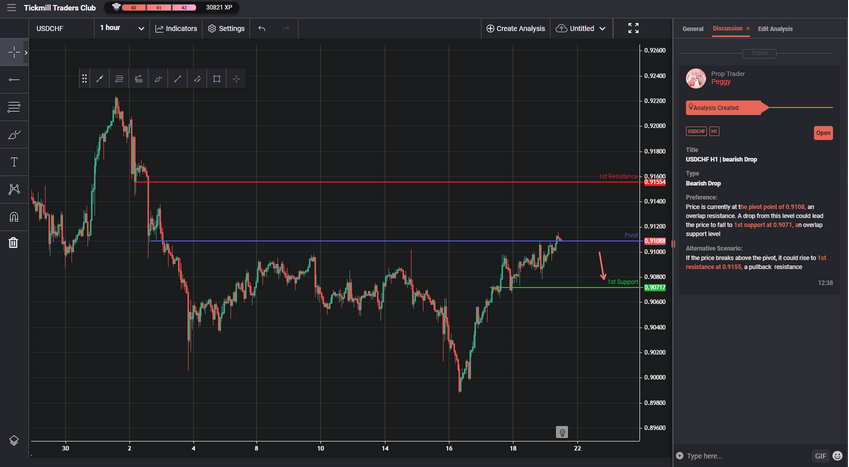Toggle the magnet snap tool
Screen dimensions: 849x467
click(14, 217)
